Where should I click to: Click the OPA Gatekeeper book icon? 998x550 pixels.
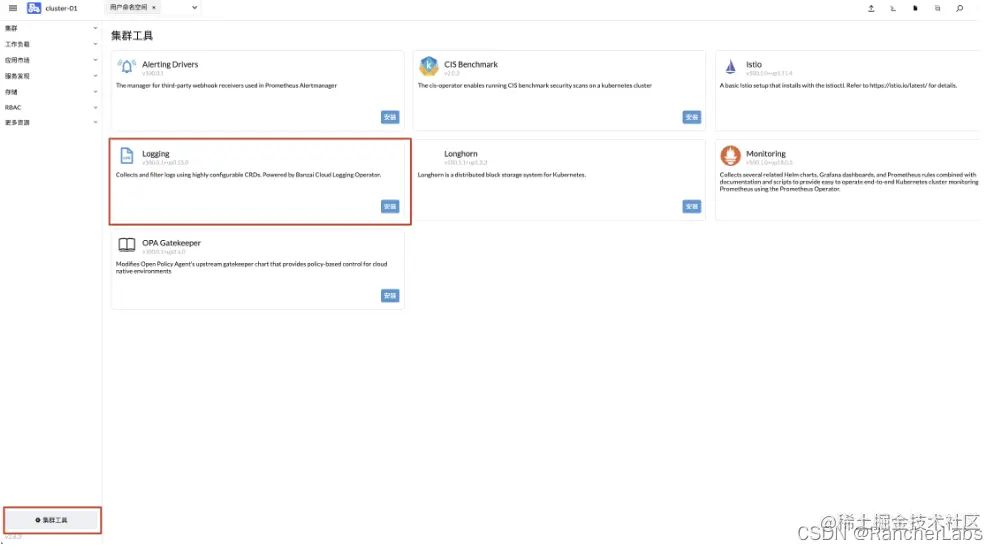click(x=127, y=244)
